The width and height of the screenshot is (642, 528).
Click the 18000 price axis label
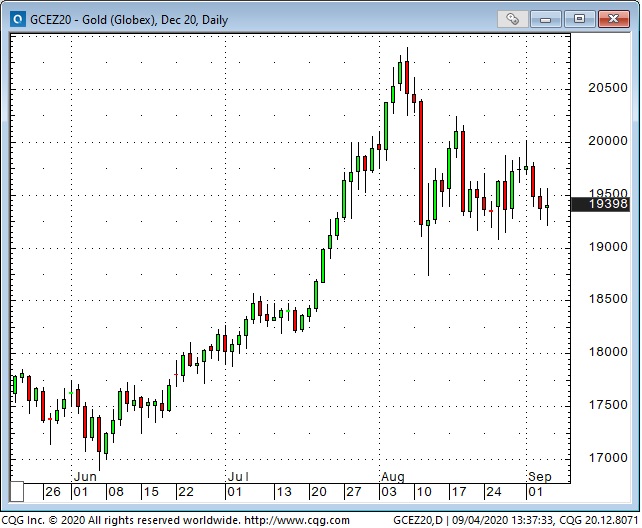coord(608,352)
